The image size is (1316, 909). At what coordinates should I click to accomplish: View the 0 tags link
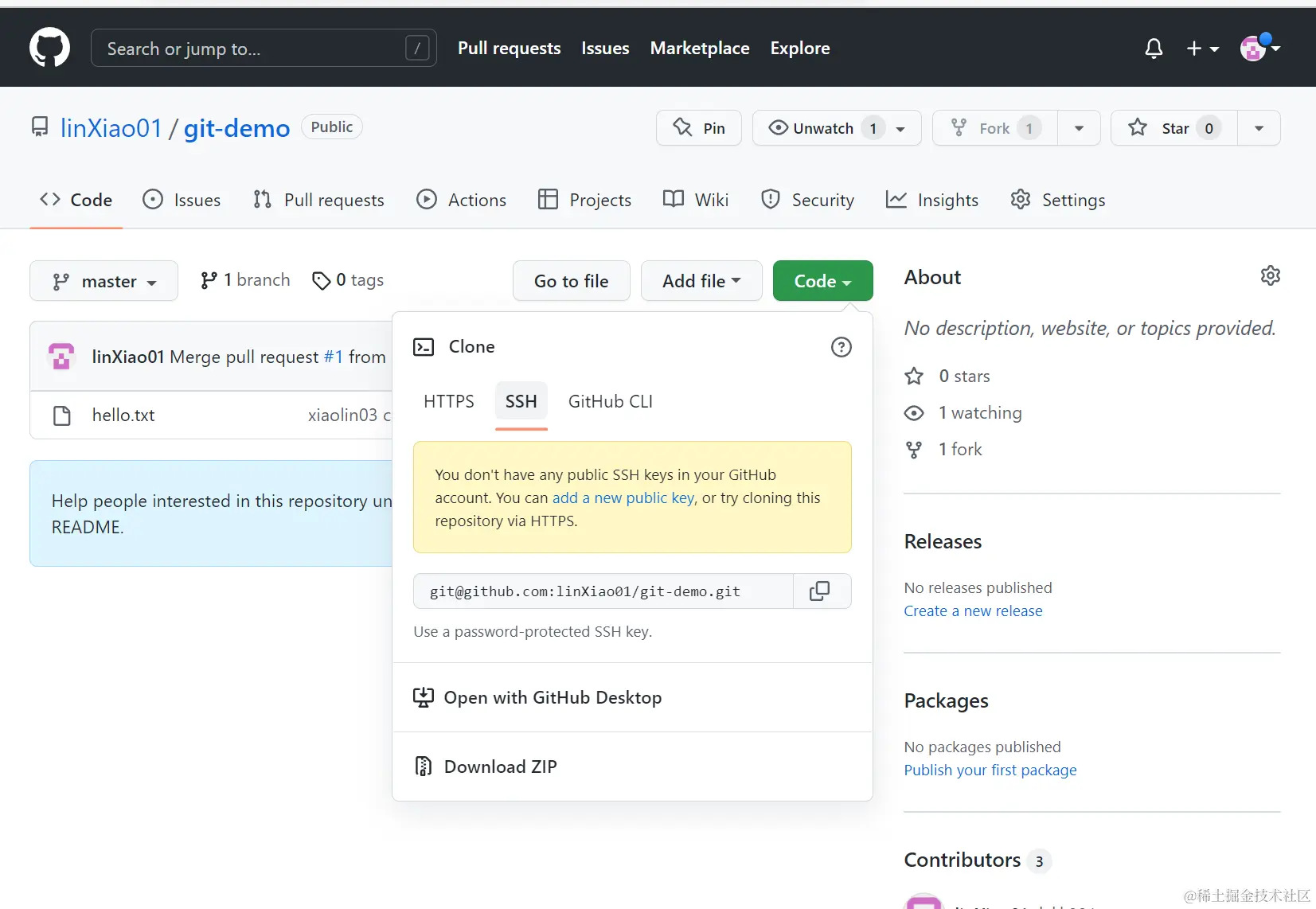(348, 280)
